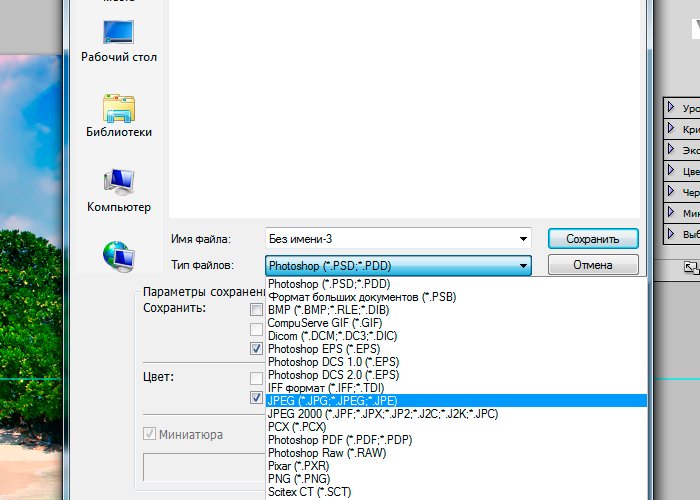Select the network globe icon in sidebar
700x500 pixels.
(118, 254)
